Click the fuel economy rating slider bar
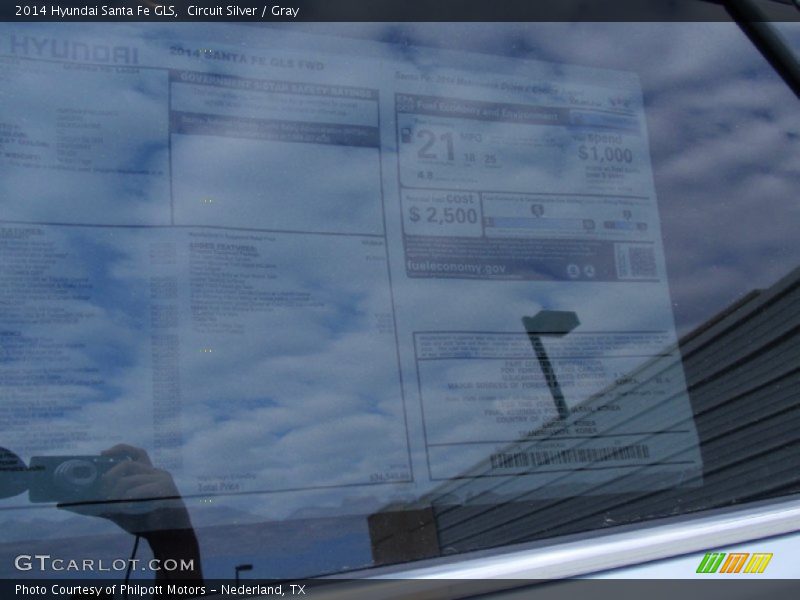Image resolution: width=800 pixels, height=600 pixels. [x=539, y=223]
